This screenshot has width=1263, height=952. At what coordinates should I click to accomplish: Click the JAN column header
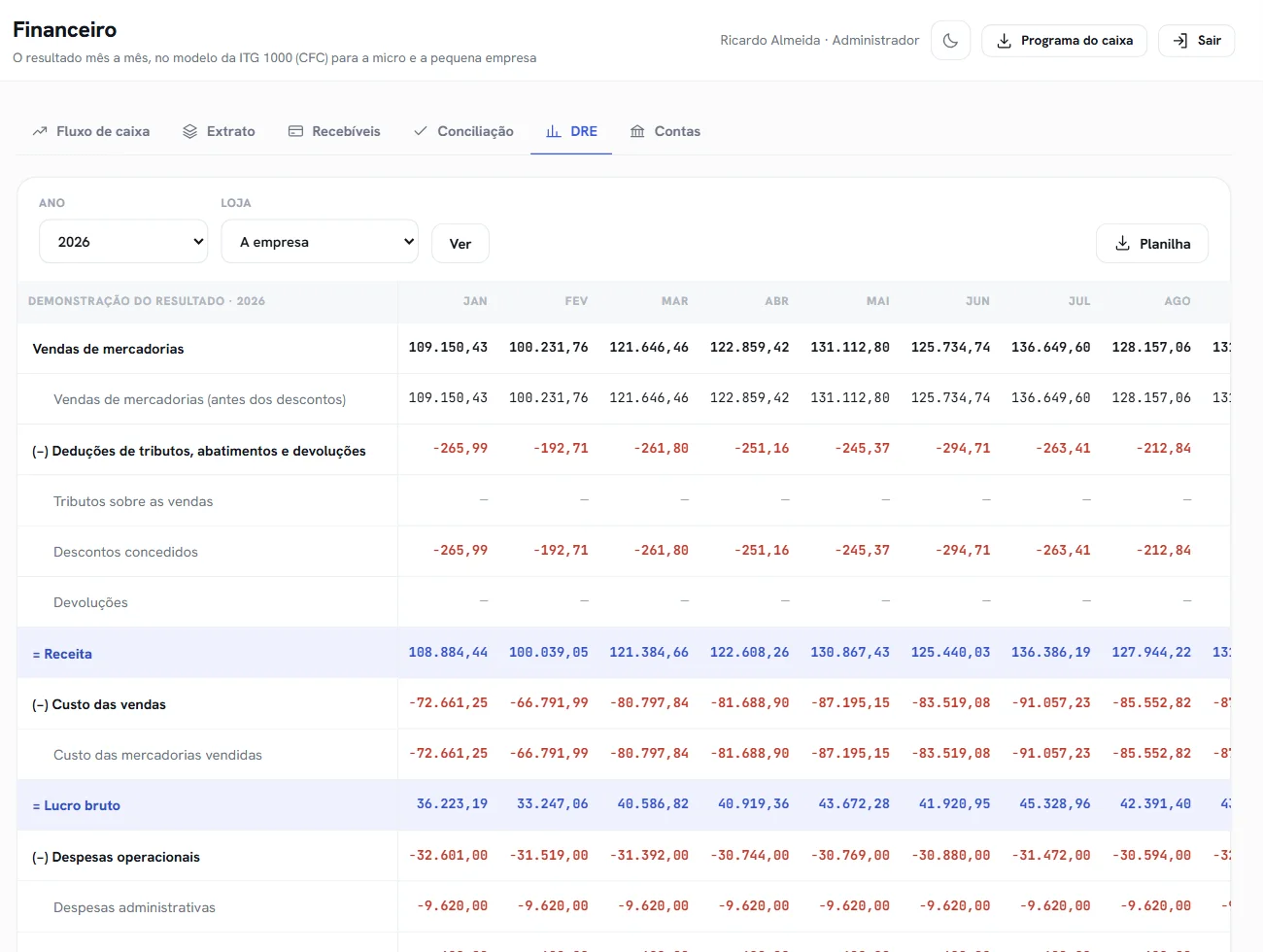coord(475,301)
